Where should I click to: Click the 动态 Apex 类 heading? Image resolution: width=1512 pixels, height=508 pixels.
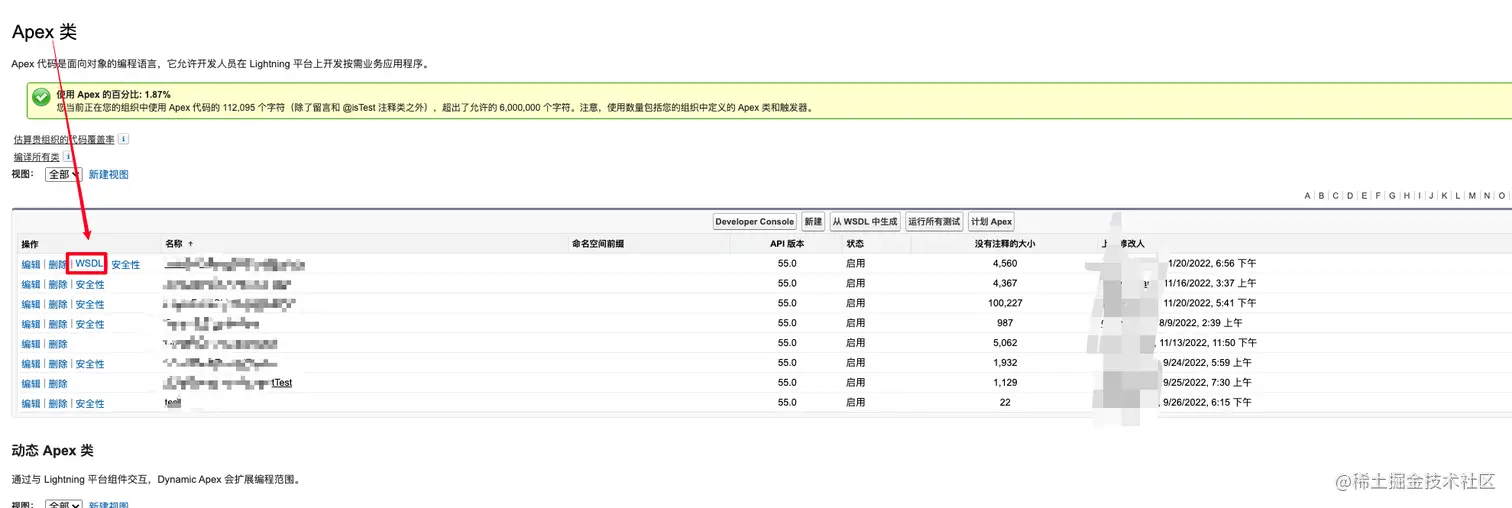click(52, 451)
